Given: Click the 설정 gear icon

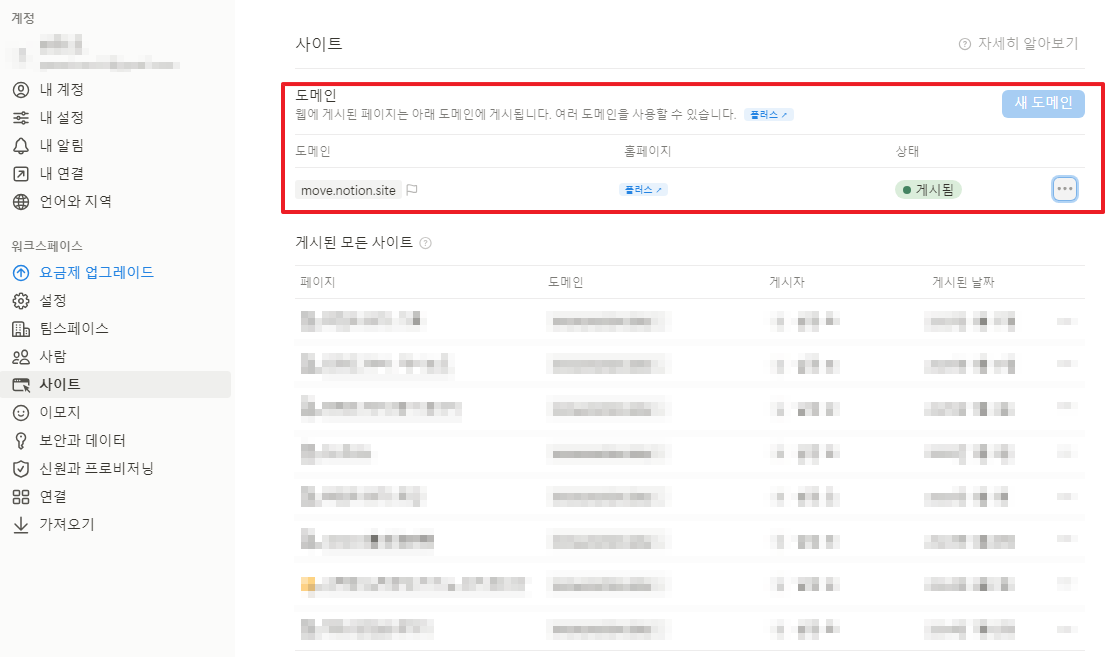Looking at the screenshot, I should click(21, 301).
